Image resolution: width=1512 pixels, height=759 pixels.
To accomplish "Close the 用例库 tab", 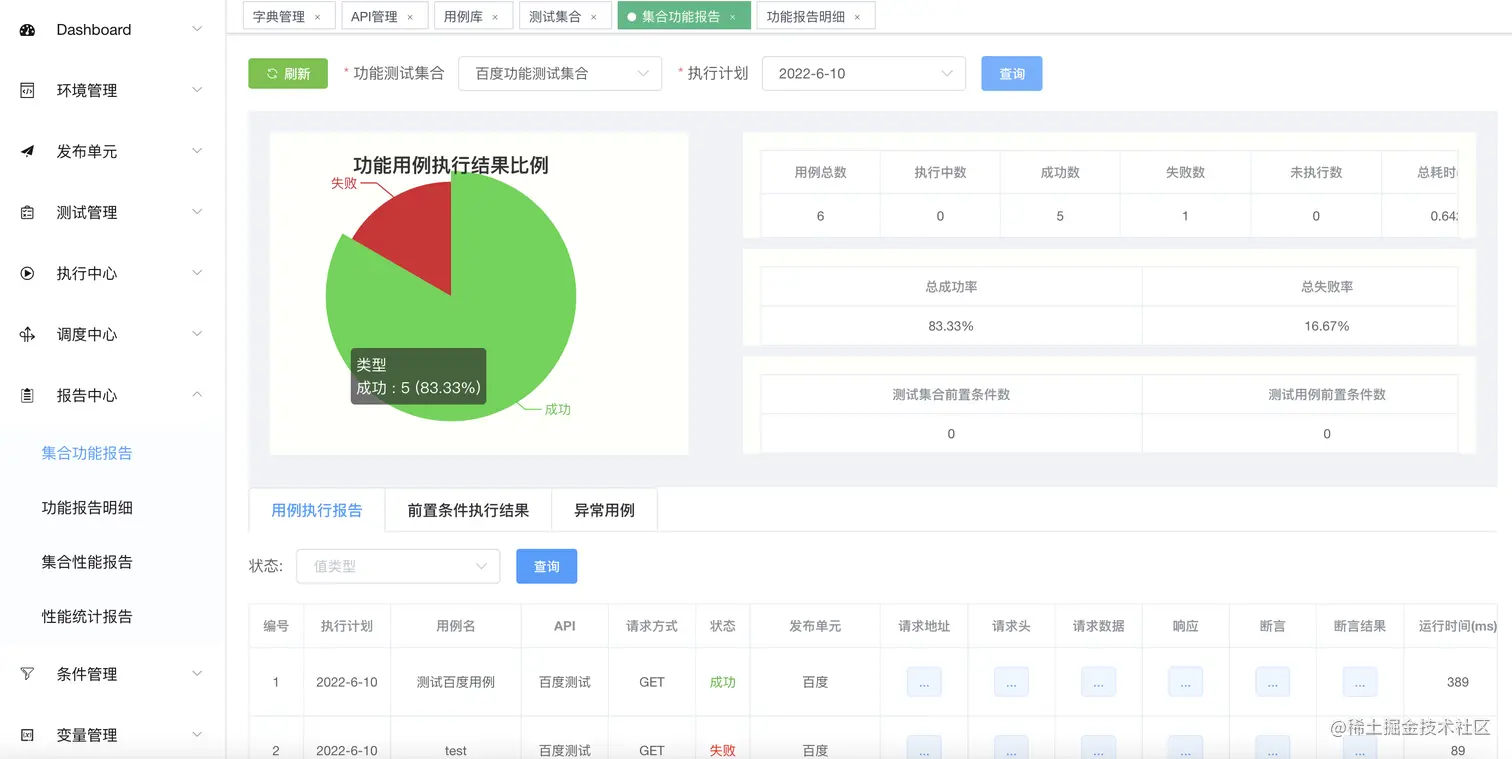I will tap(495, 17).
